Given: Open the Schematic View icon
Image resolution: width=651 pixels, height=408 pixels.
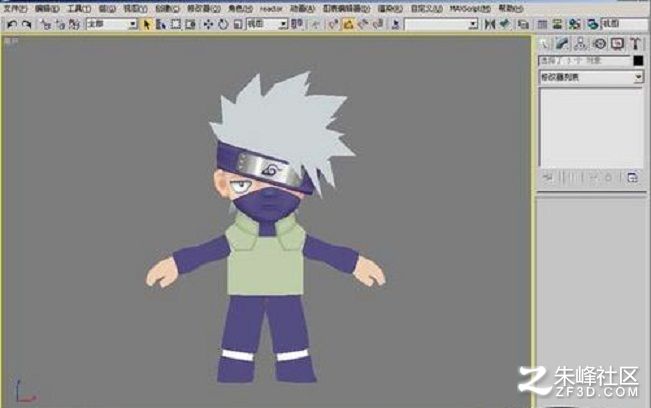Looking at the screenshot, I should [x=557, y=24].
